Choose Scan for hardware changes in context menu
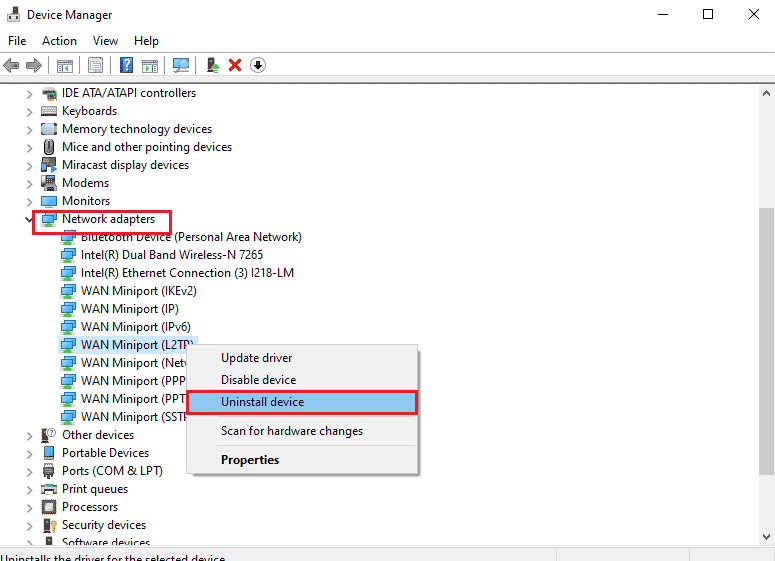The image size is (775, 561). (x=302, y=431)
